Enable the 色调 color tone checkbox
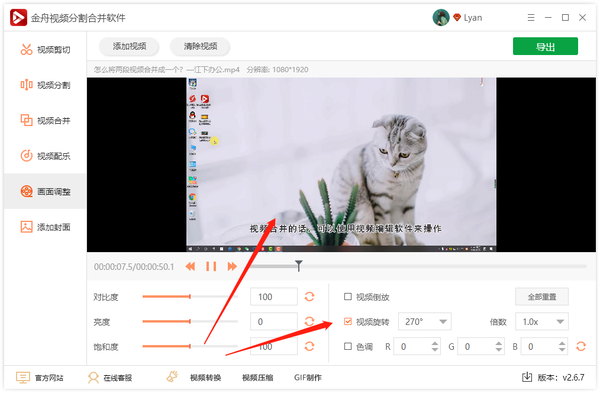Image resolution: width=600 pixels, height=393 pixels. tap(347, 346)
